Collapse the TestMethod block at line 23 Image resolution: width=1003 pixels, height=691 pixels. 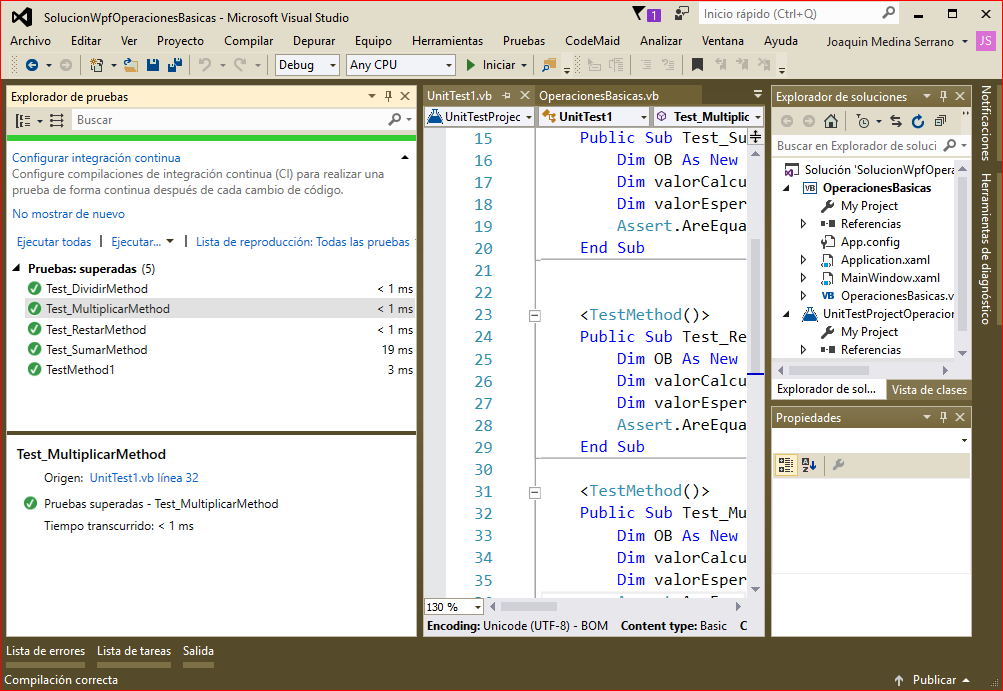(535, 315)
